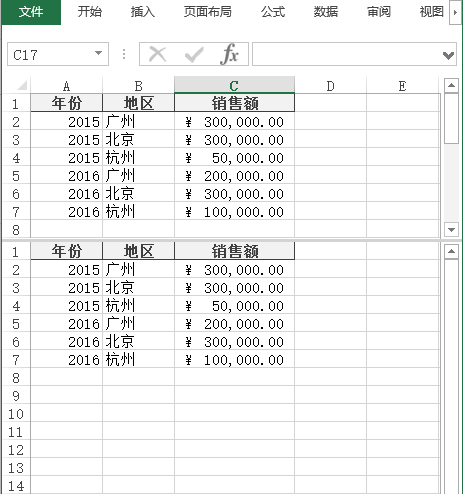
Task: Expand the Name Box dropdown arrow
Action: pos(98,53)
